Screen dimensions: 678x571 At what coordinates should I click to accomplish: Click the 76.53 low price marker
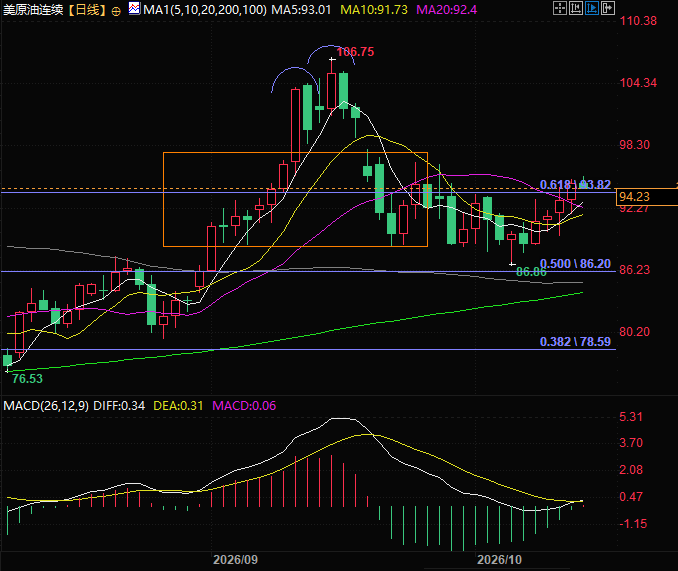pyautogui.click(x=27, y=379)
